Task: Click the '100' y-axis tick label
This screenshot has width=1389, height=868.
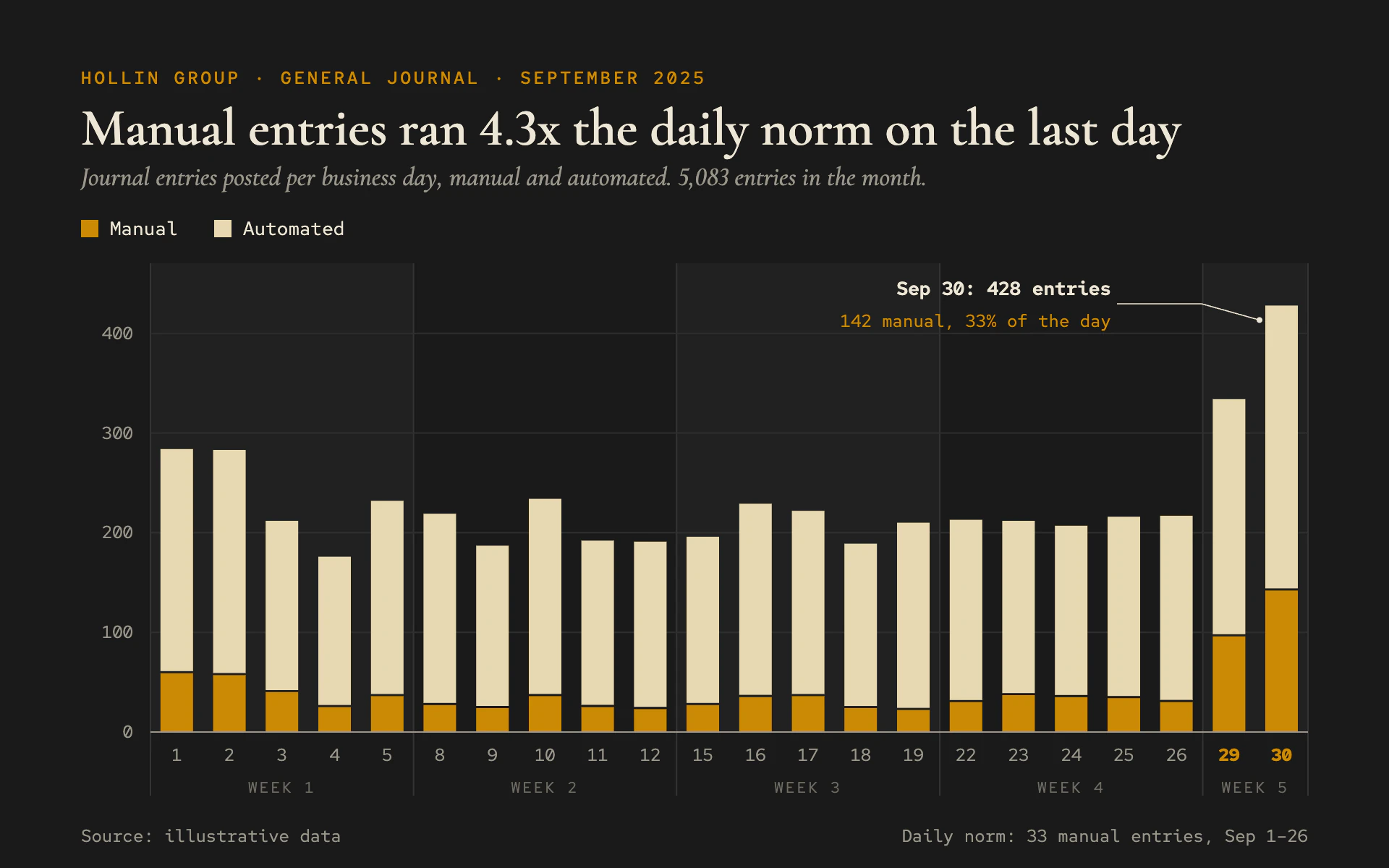Action: [x=117, y=632]
